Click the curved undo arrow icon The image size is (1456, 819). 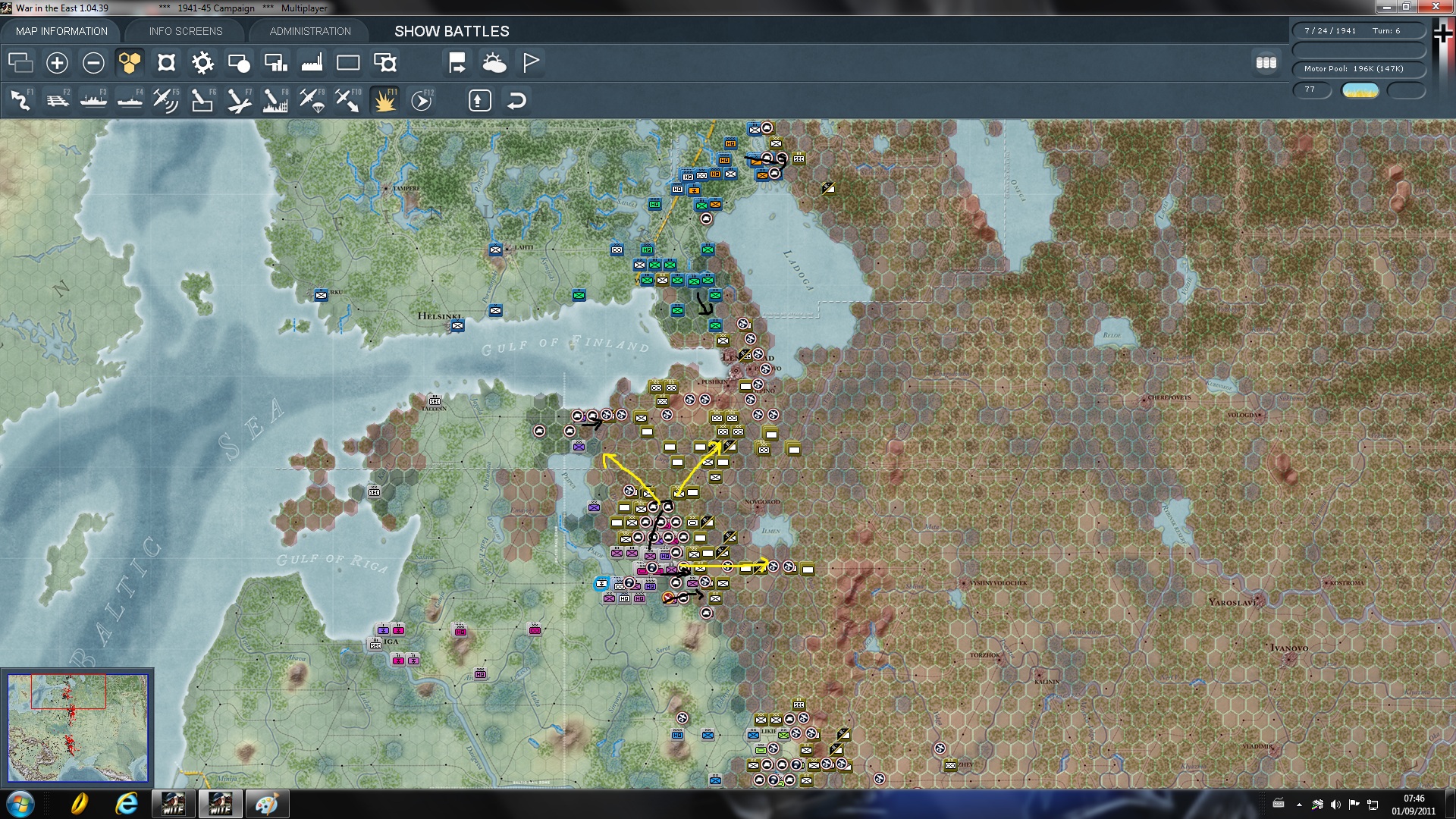click(516, 100)
